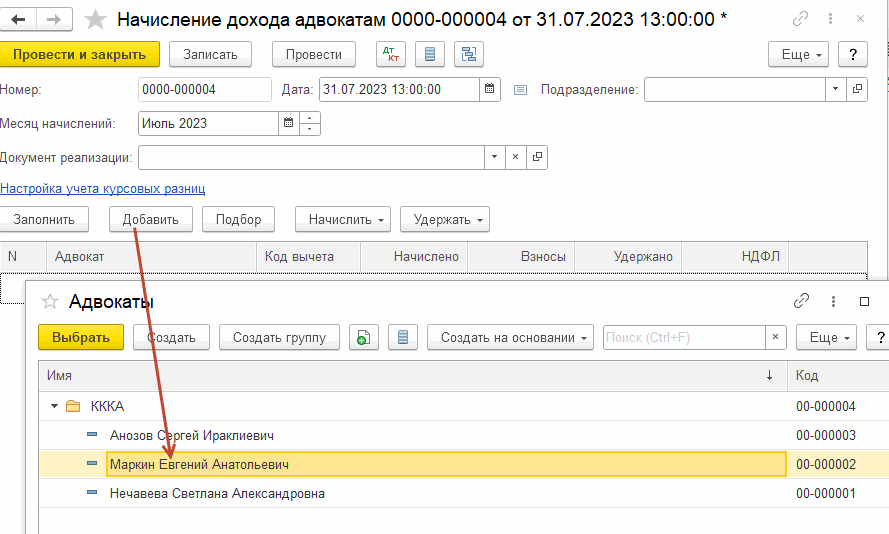Image resolution: width=889 pixels, height=534 pixels.
Task: Open the calendar picker beside the Дата field
Action: (490, 90)
